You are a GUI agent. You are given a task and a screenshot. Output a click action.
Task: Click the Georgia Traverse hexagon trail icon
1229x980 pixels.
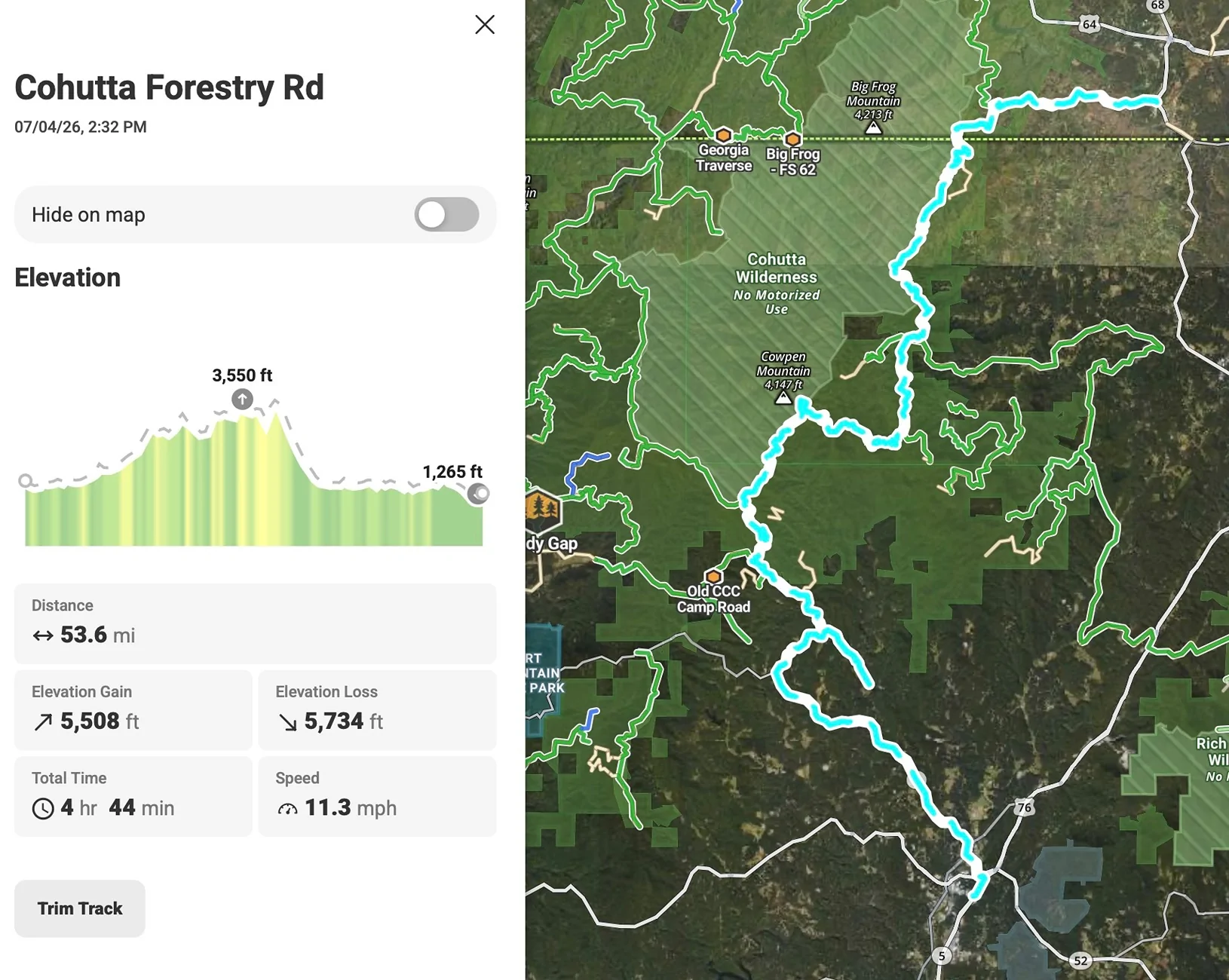pos(724,136)
